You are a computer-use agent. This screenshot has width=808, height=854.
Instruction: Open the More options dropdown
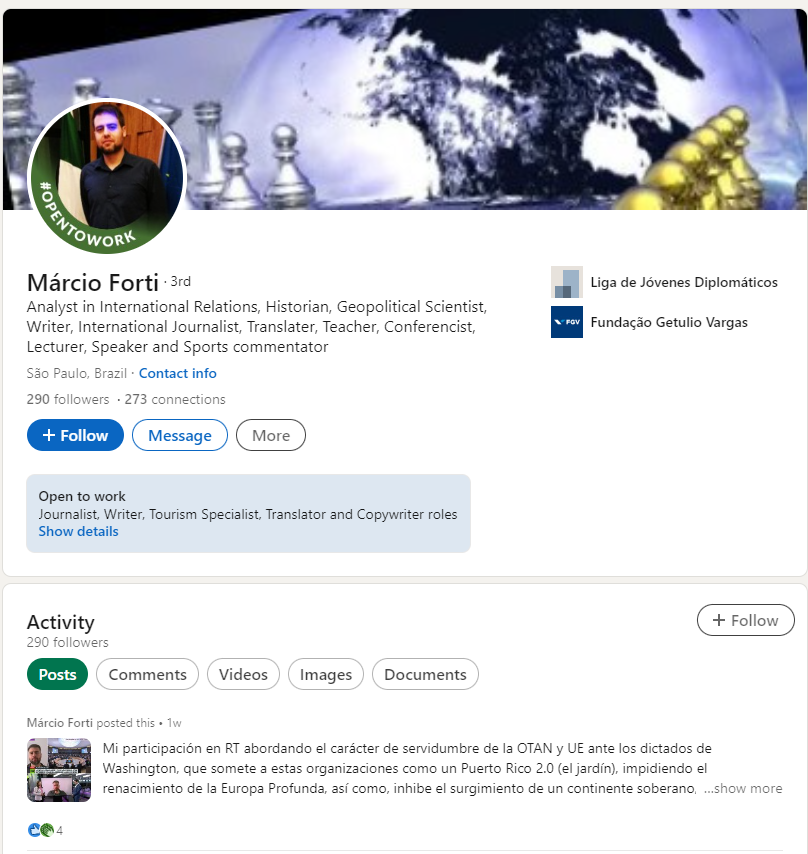coord(271,435)
